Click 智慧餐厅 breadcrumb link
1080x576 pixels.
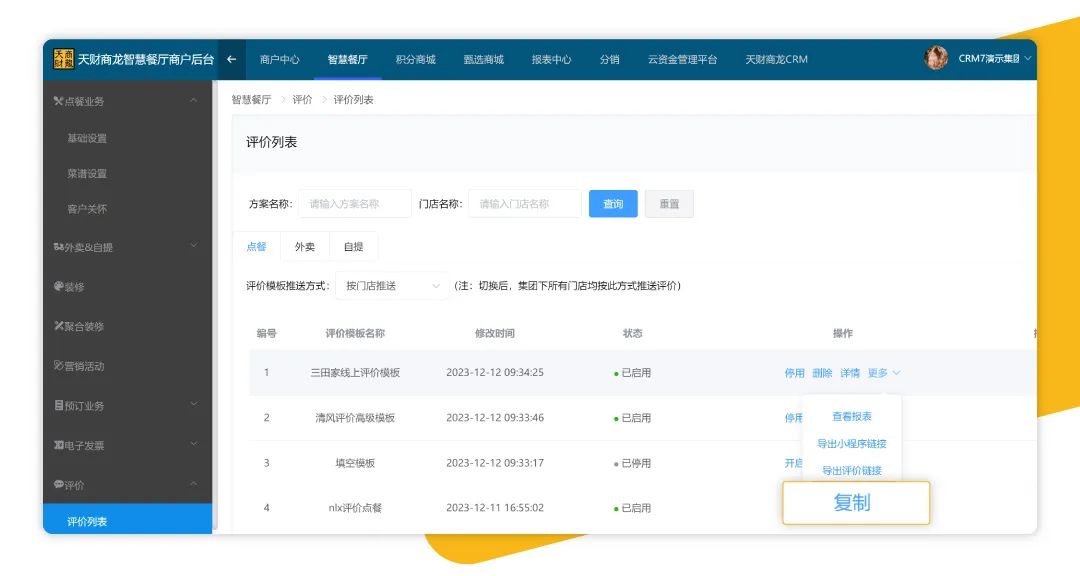point(251,100)
